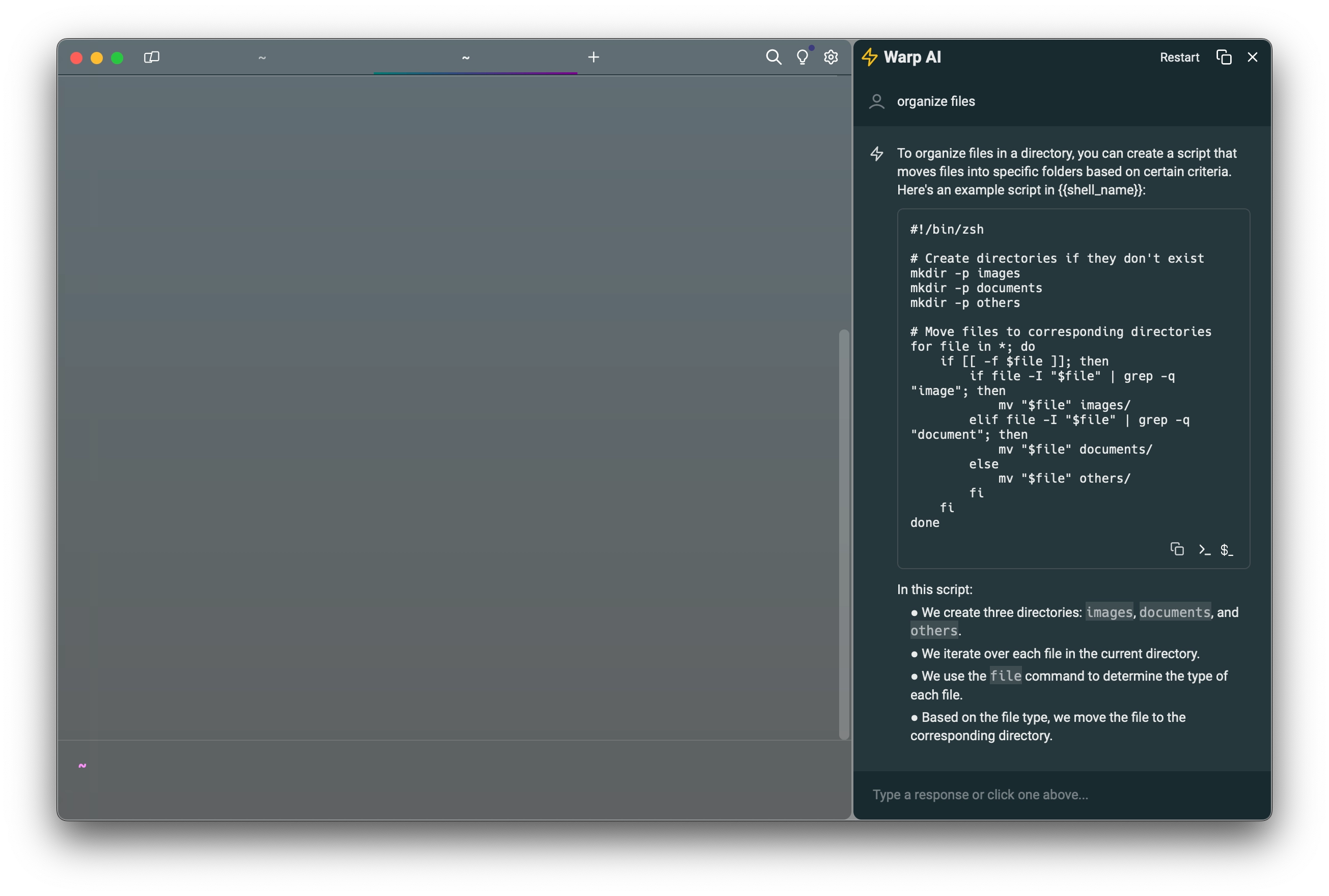Switch to the first ~ tab

(x=262, y=58)
